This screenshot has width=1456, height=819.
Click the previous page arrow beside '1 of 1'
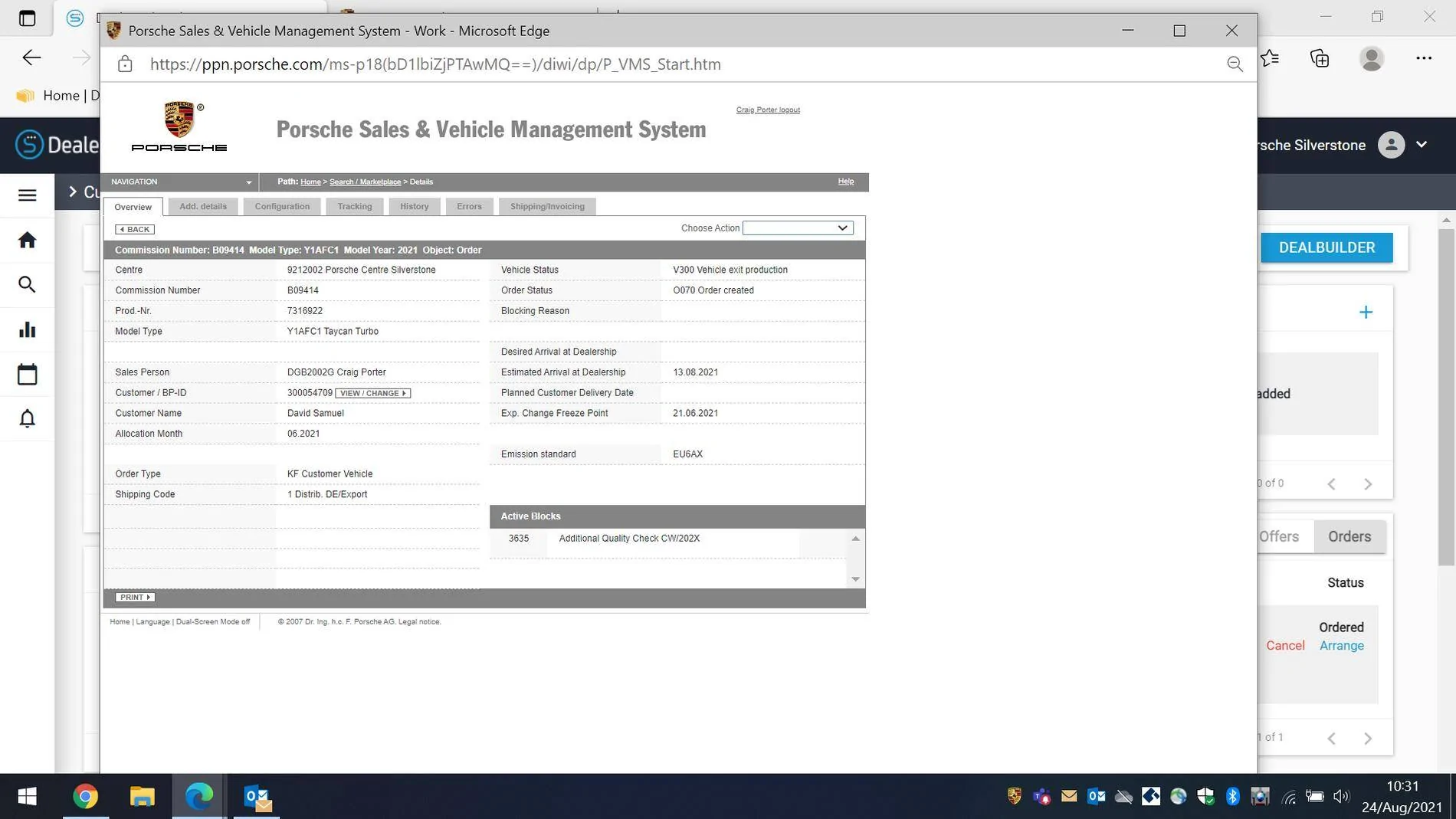(1332, 739)
